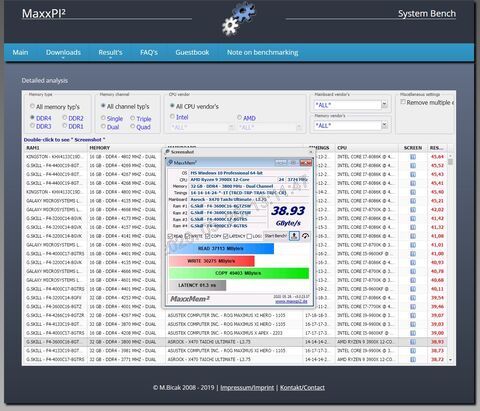Image resolution: width=480 pixels, height=411 pixels.
Task: Open the Mainboard vendor's dropdown
Action: click(x=384, y=105)
